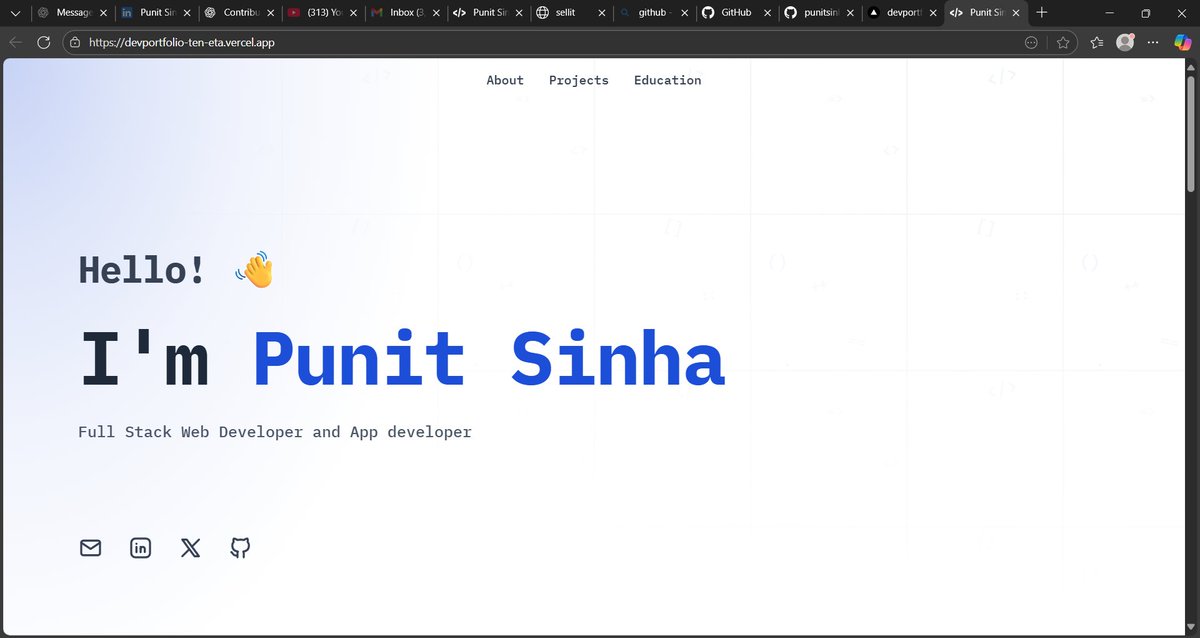Close the (313) YouTube tab
1200x638 pixels.
click(x=353, y=13)
